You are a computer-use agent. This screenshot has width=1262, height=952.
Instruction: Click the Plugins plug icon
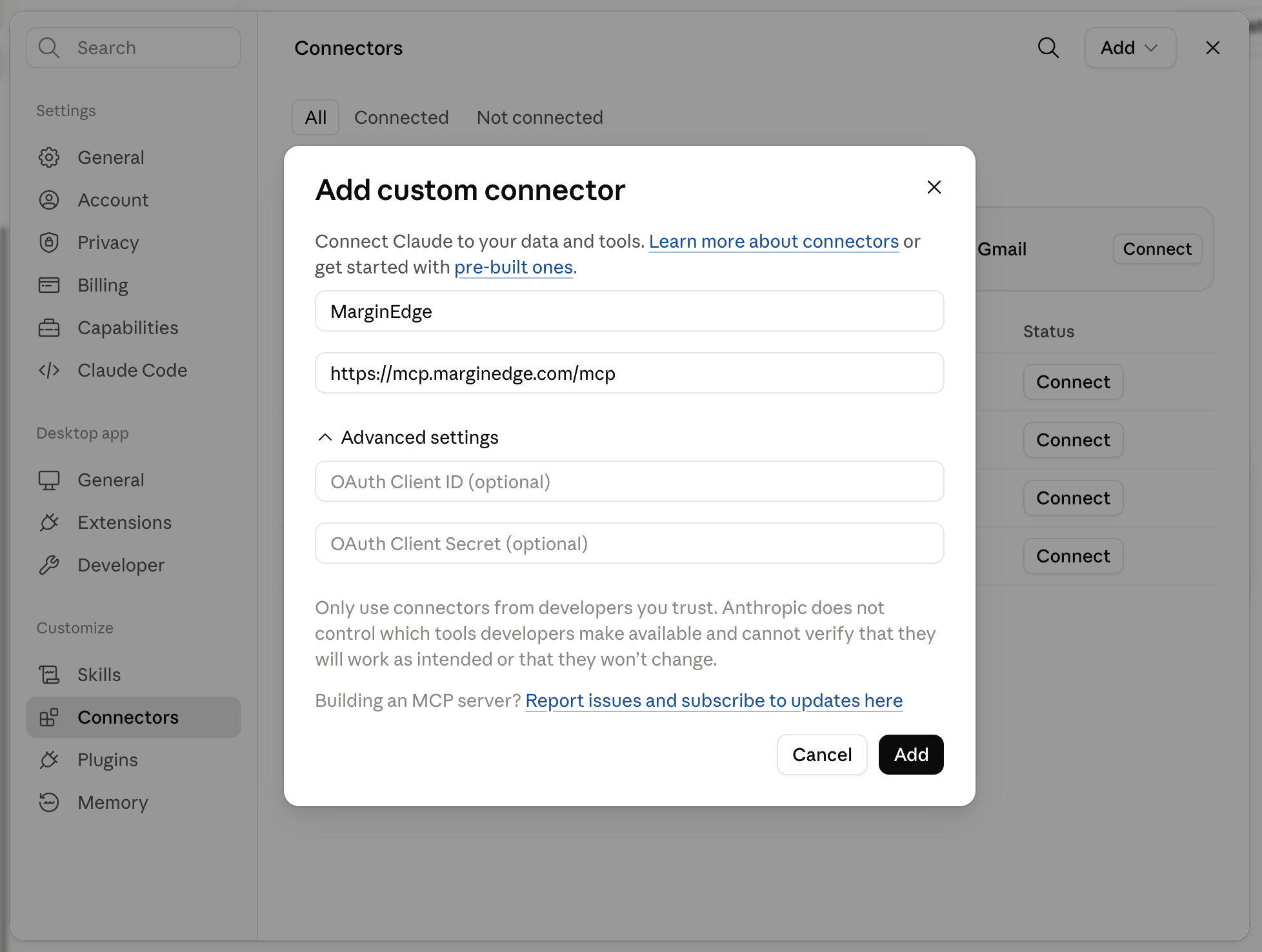[x=49, y=760]
